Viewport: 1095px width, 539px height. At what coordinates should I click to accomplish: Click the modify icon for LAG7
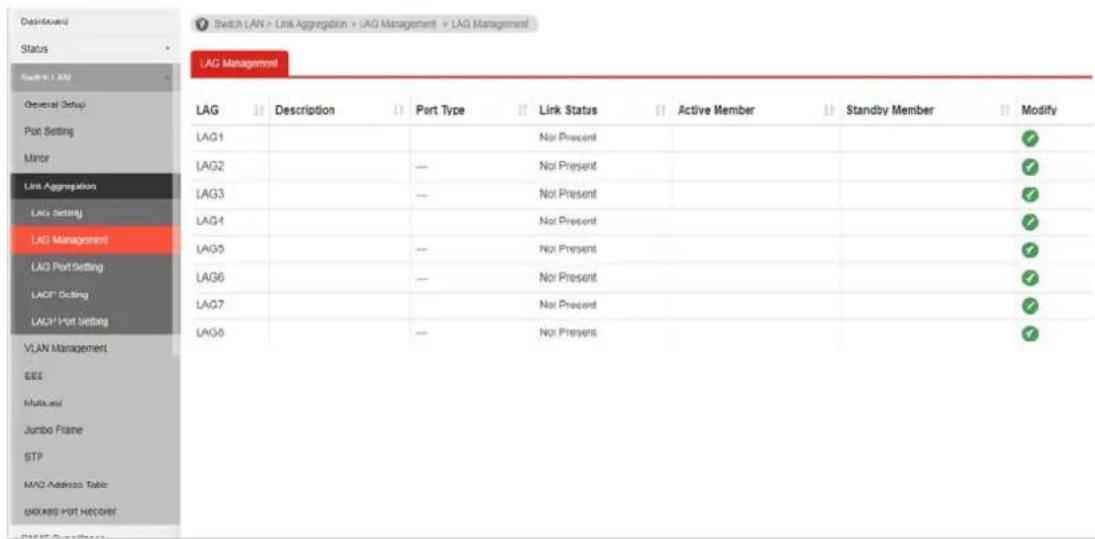tap(1029, 306)
